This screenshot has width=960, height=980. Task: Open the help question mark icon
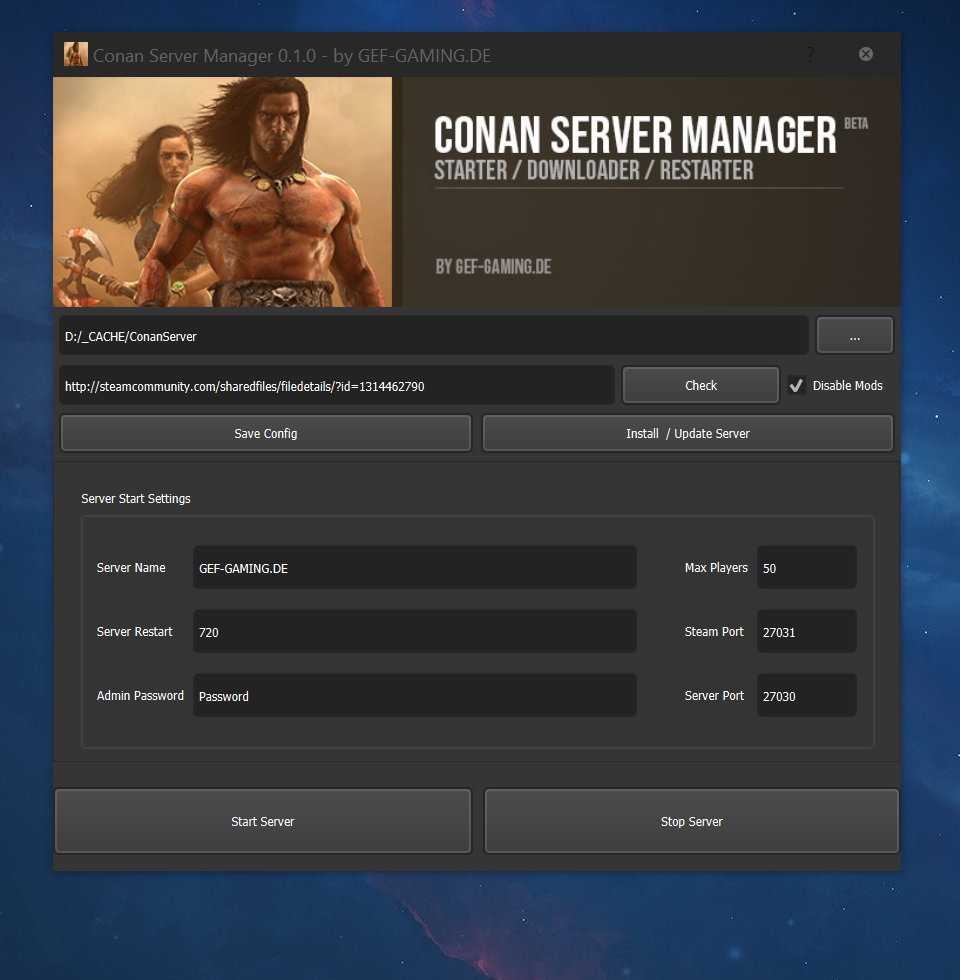pyautogui.click(x=810, y=55)
